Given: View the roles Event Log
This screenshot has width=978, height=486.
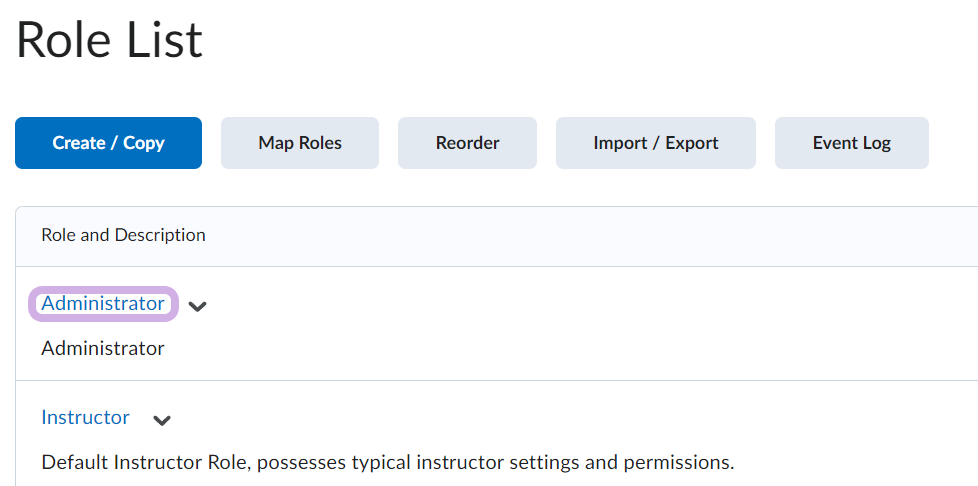Looking at the screenshot, I should pyautogui.click(x=851, y=143).
